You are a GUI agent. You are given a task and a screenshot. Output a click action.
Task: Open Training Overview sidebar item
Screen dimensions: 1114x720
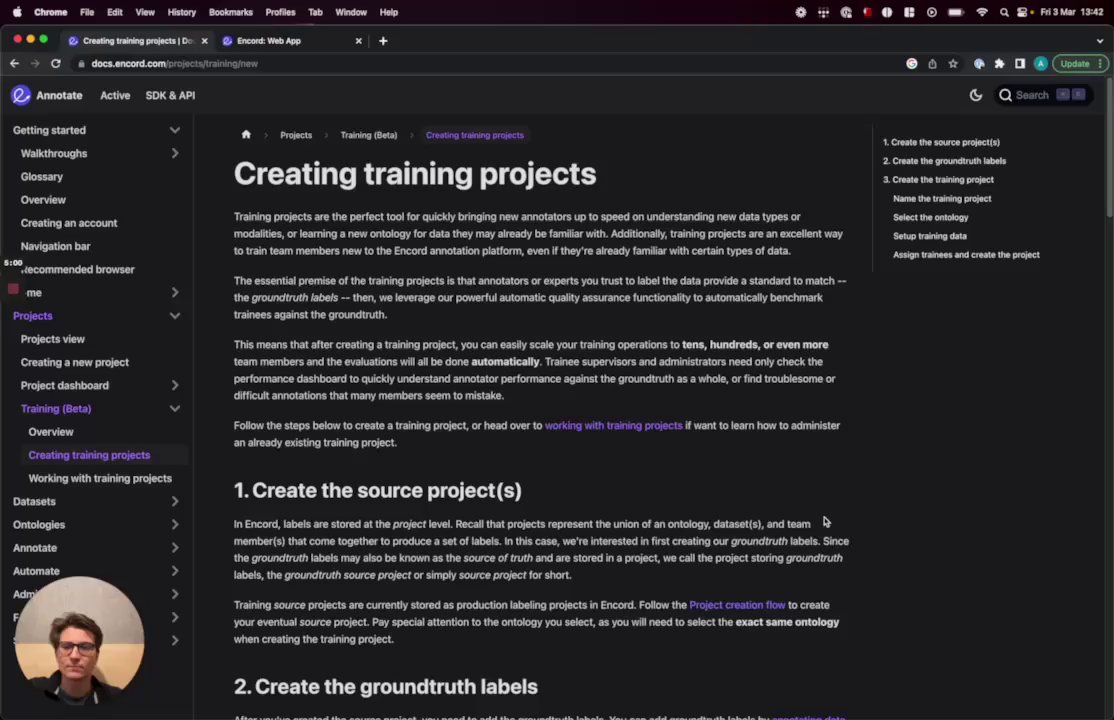50,432
